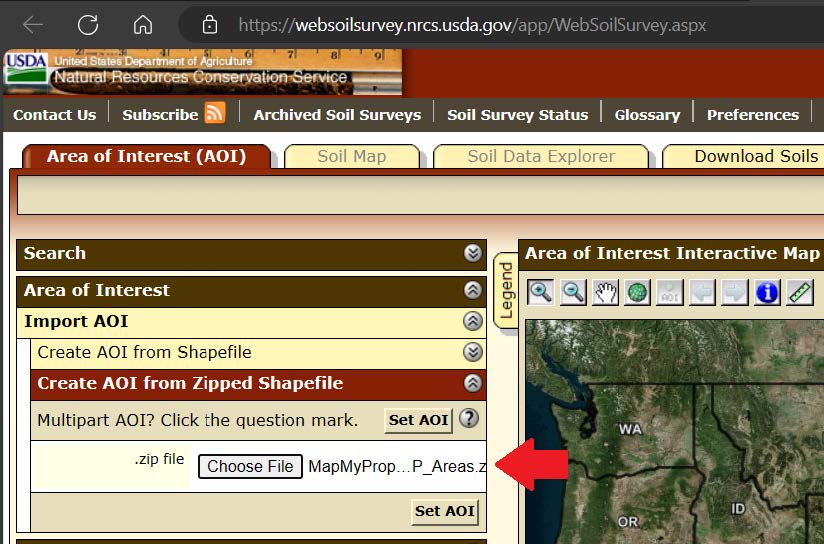Reload the page in the browser

(x=88, y=24)
